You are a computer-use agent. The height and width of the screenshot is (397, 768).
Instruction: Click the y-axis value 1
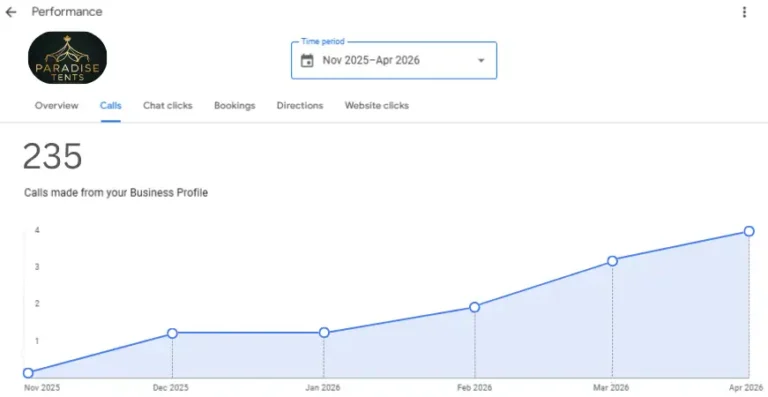click(37, 341)
